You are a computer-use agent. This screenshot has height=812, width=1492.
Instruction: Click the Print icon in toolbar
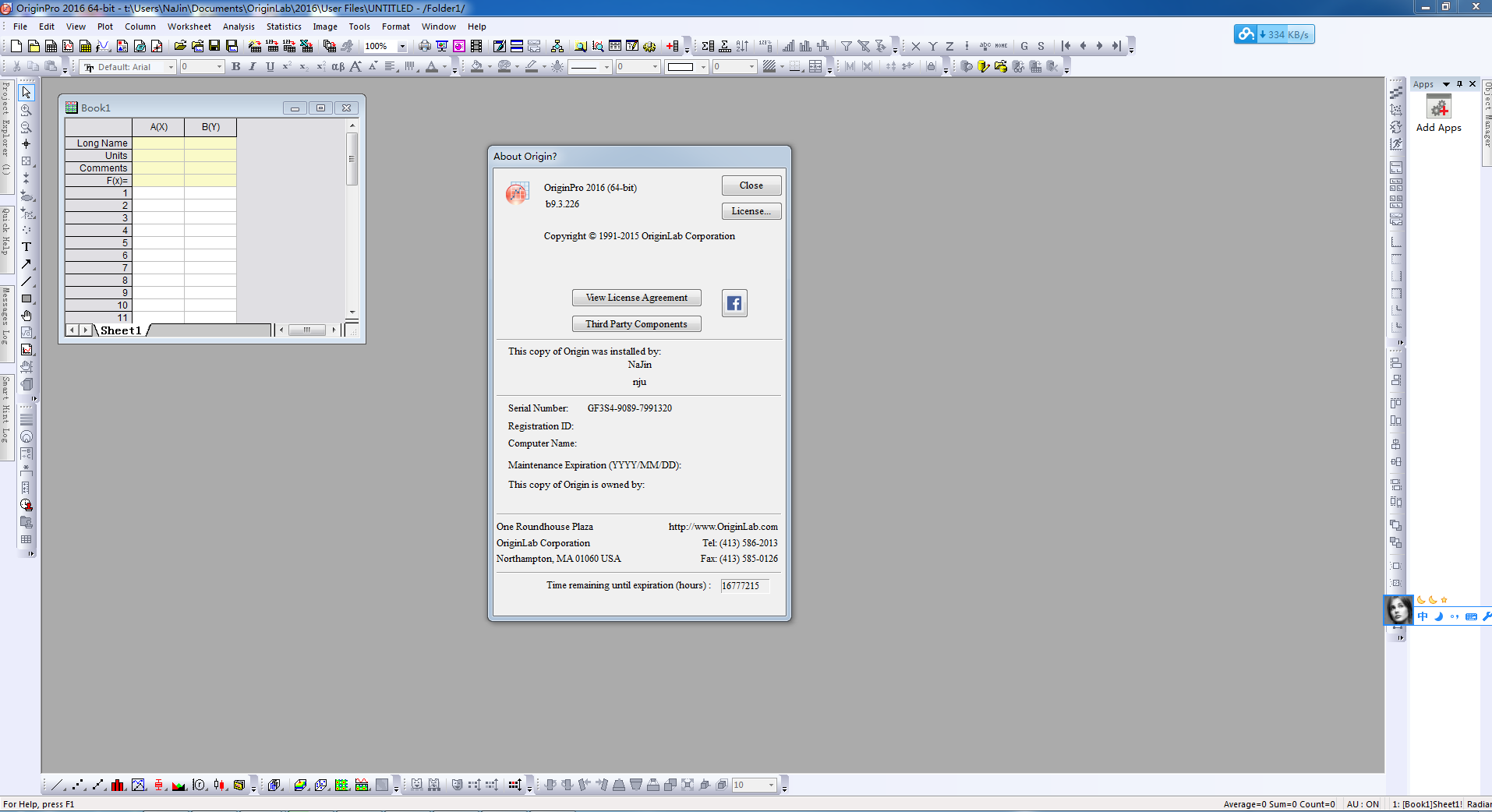(x=424, y=46)
